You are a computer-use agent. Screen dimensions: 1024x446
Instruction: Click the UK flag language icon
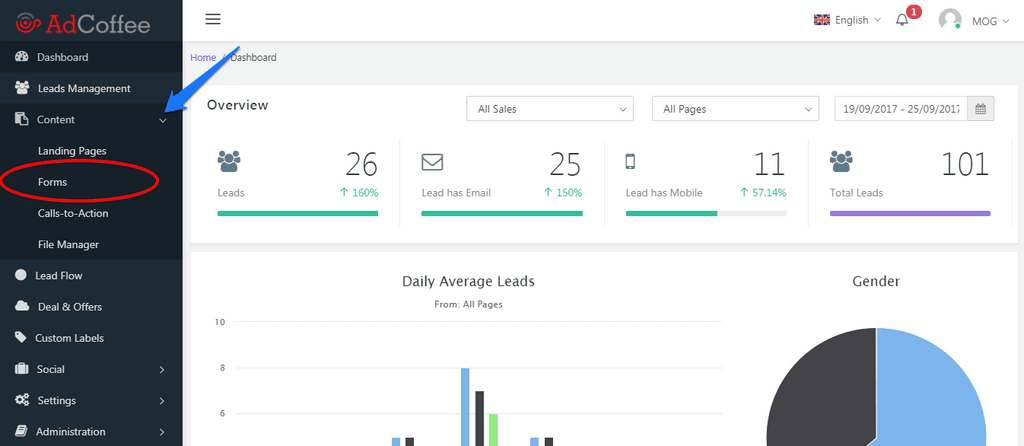pos(822,20)
